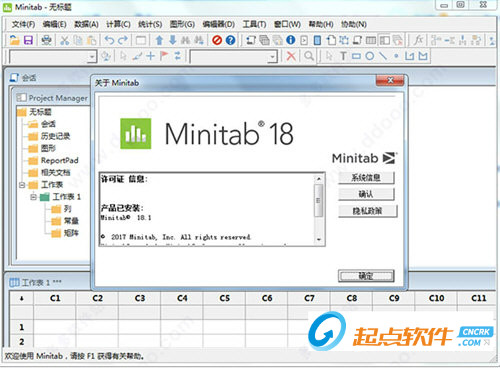Click the license info scrollbar thumb

click(319, 200)
